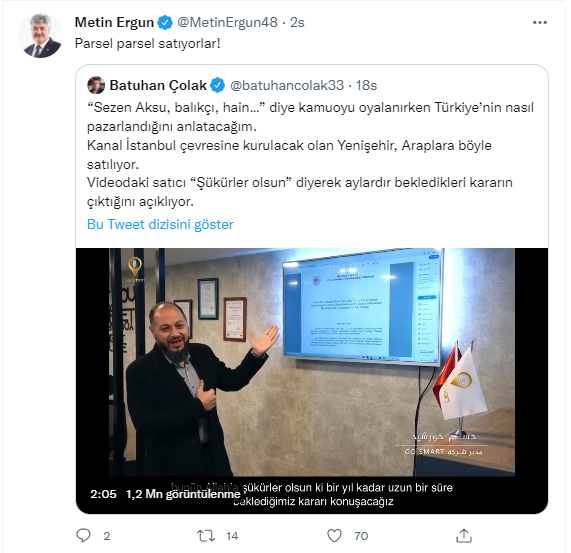The height and width of the screenshot is (553, 571).
Task: Click Metin Ergun's blue verified badge
Action: click(x=165, y=23)
